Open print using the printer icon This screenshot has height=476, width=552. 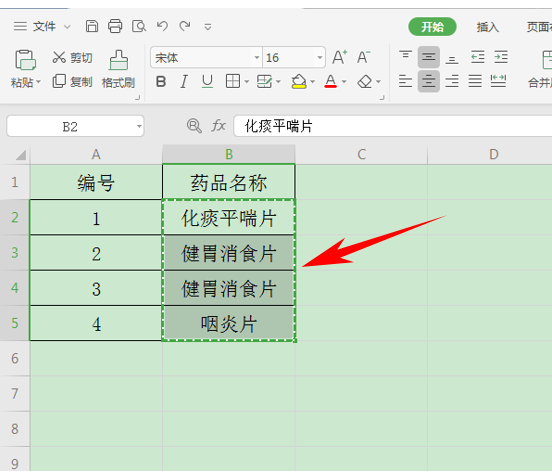115,26
